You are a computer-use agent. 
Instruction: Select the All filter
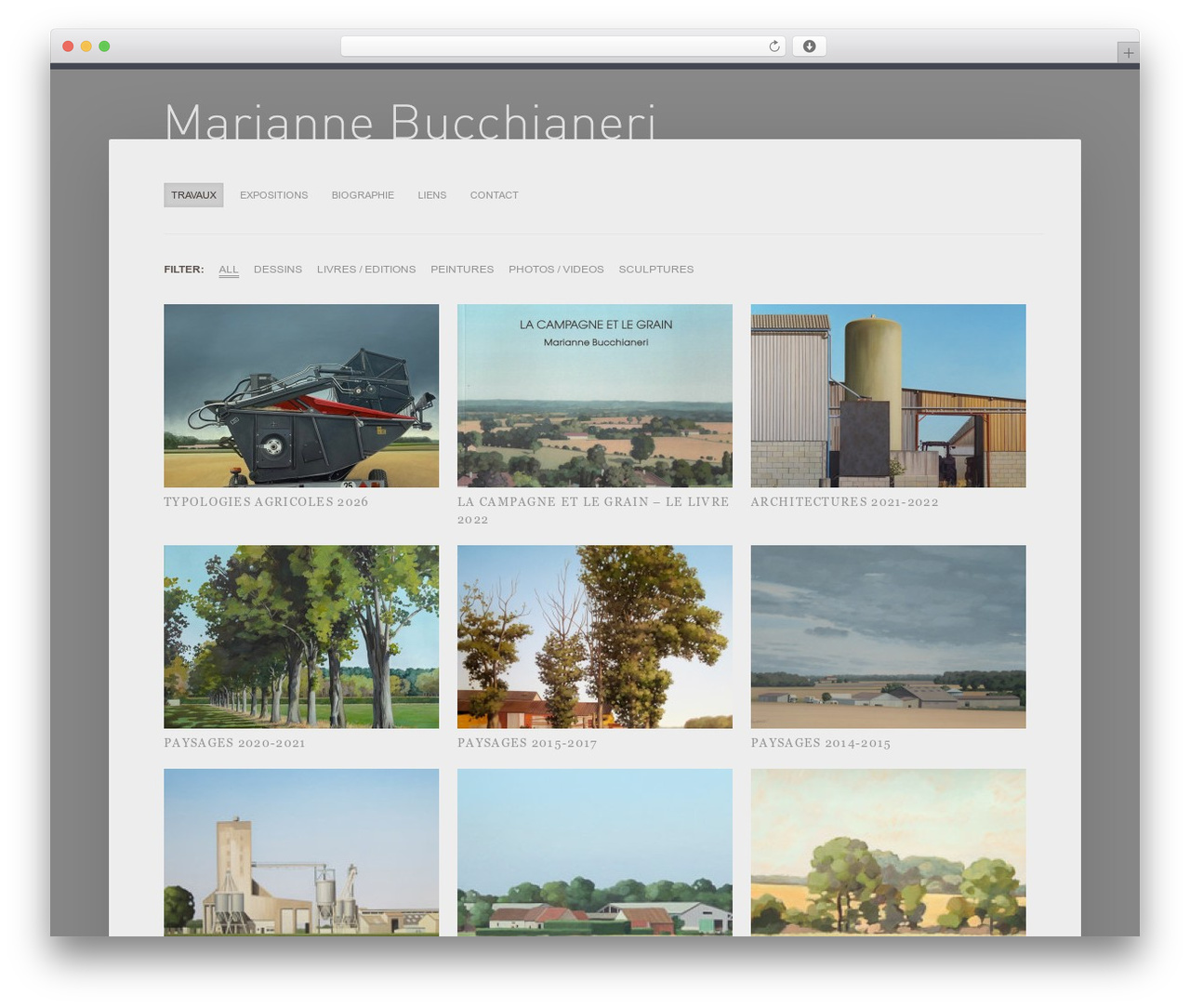(229, 270)
